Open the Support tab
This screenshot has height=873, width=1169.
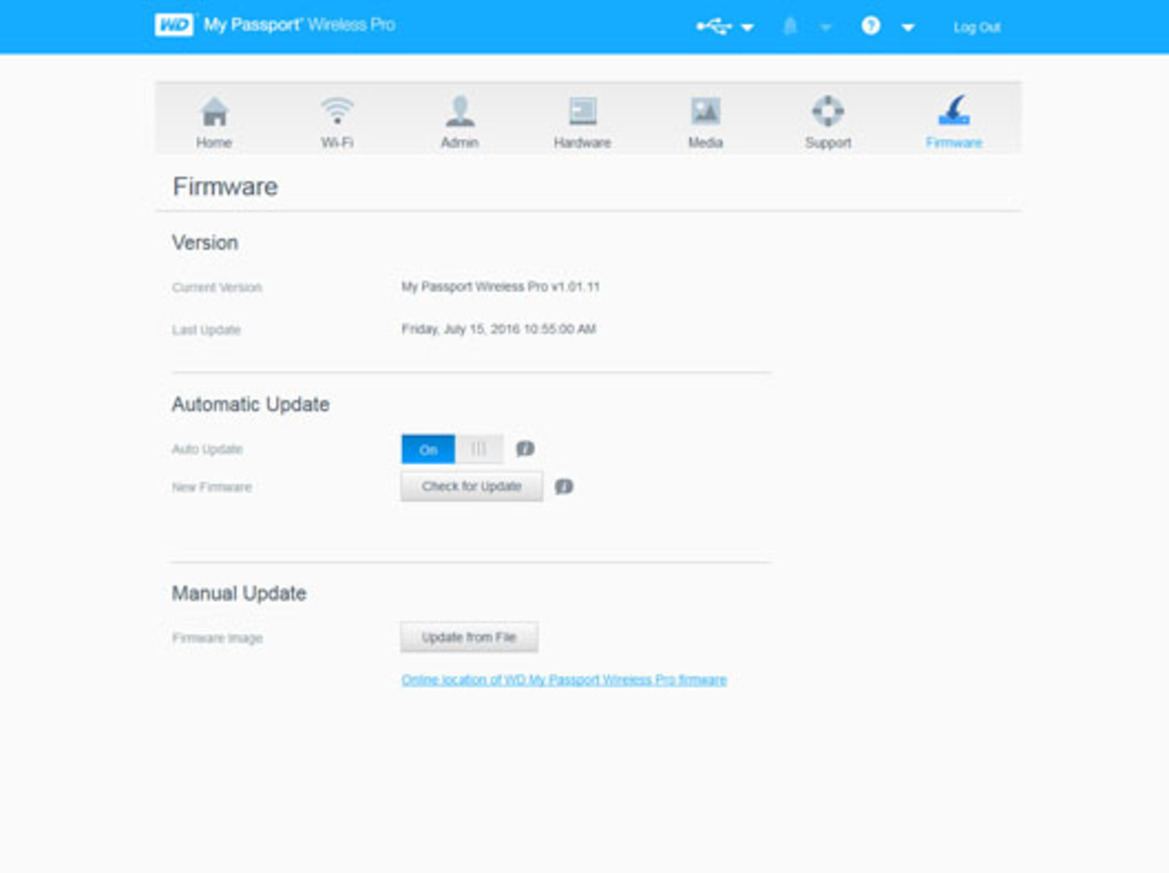click(x=828, y=122)
